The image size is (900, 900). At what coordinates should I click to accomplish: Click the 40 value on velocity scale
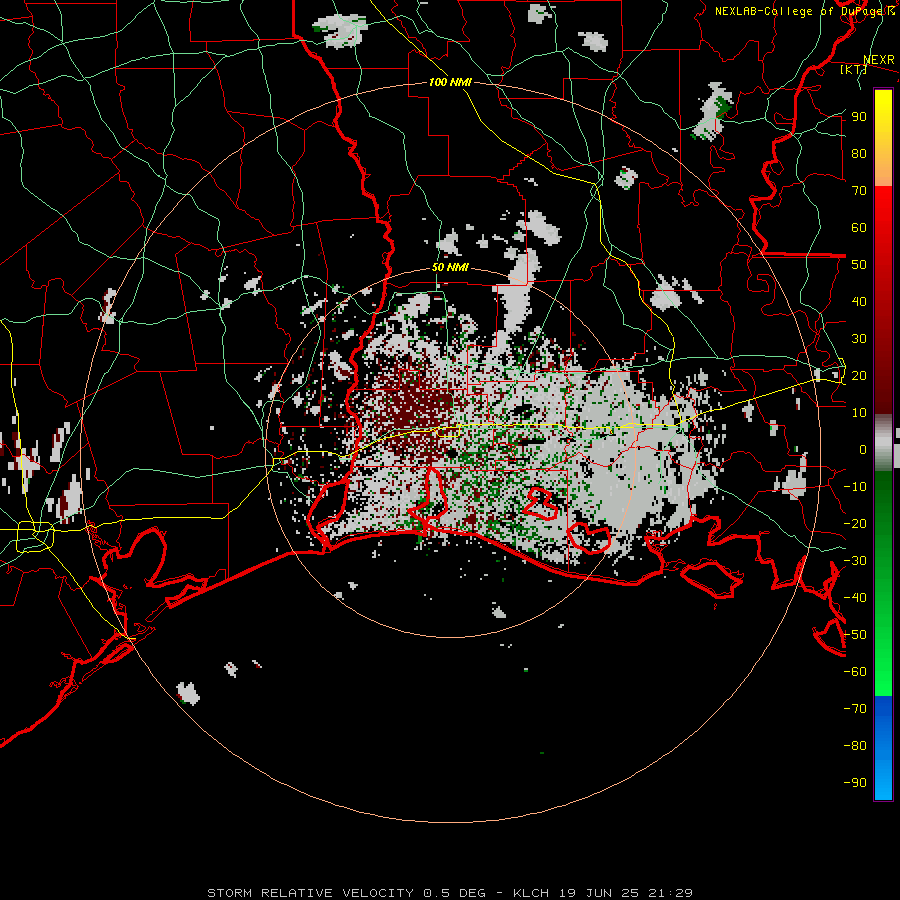859,301
